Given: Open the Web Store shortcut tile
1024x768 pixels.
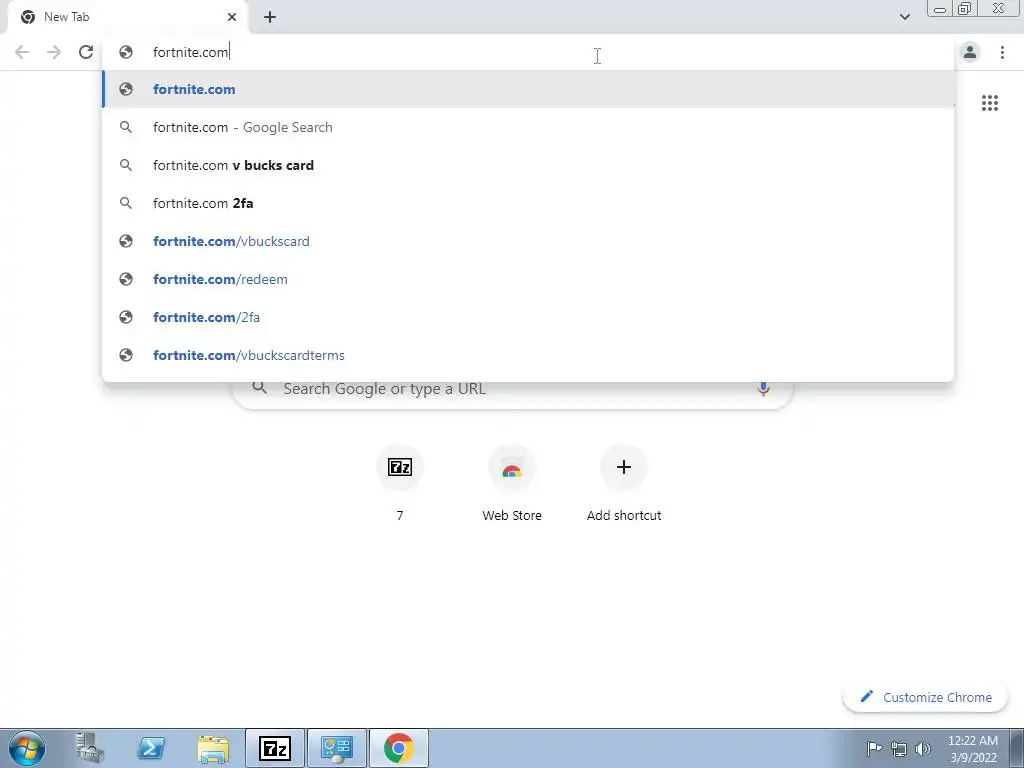Looking at the screenshot, I should click(x=512, y=484).
